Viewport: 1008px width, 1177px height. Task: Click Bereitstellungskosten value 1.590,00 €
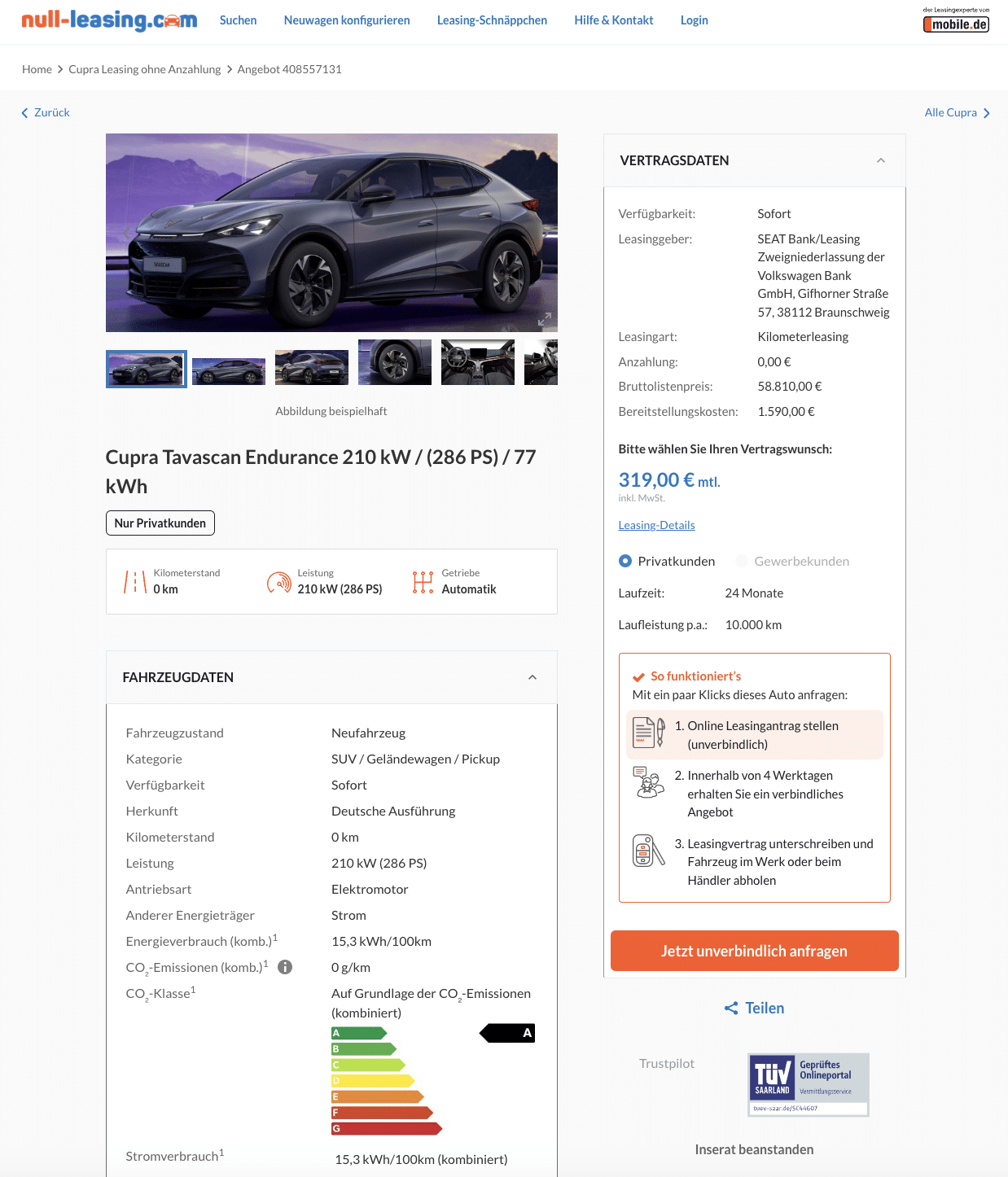(787, 411)
